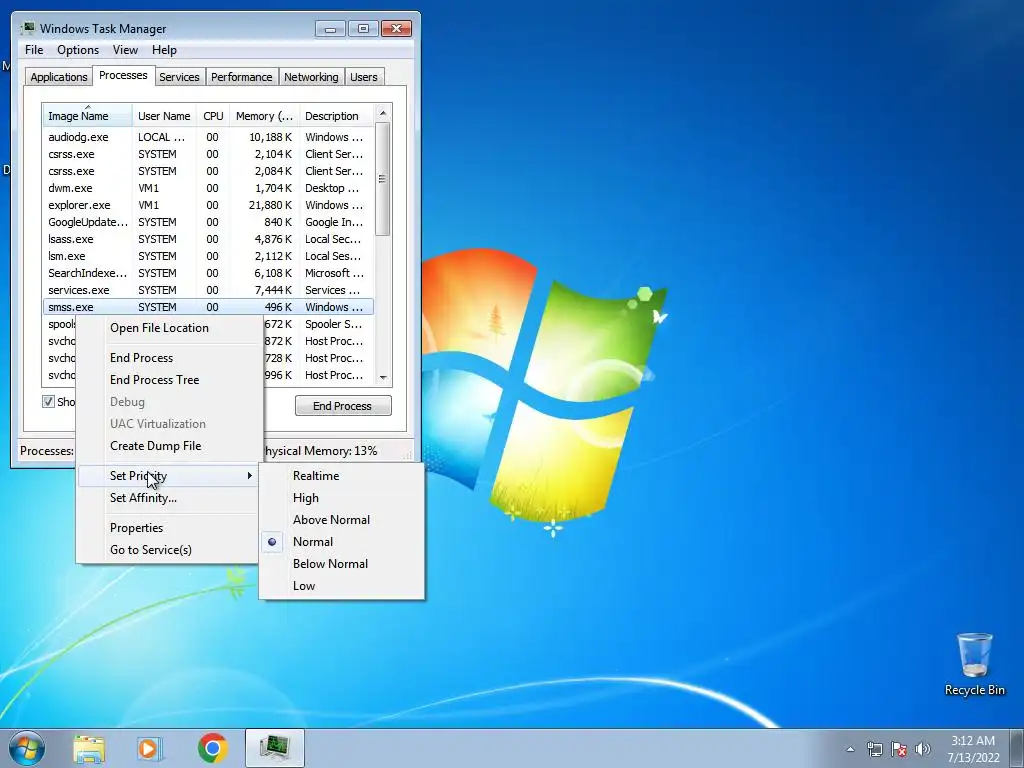Switch to the Applications tab
1024x768 pixels.
(59, 77)
